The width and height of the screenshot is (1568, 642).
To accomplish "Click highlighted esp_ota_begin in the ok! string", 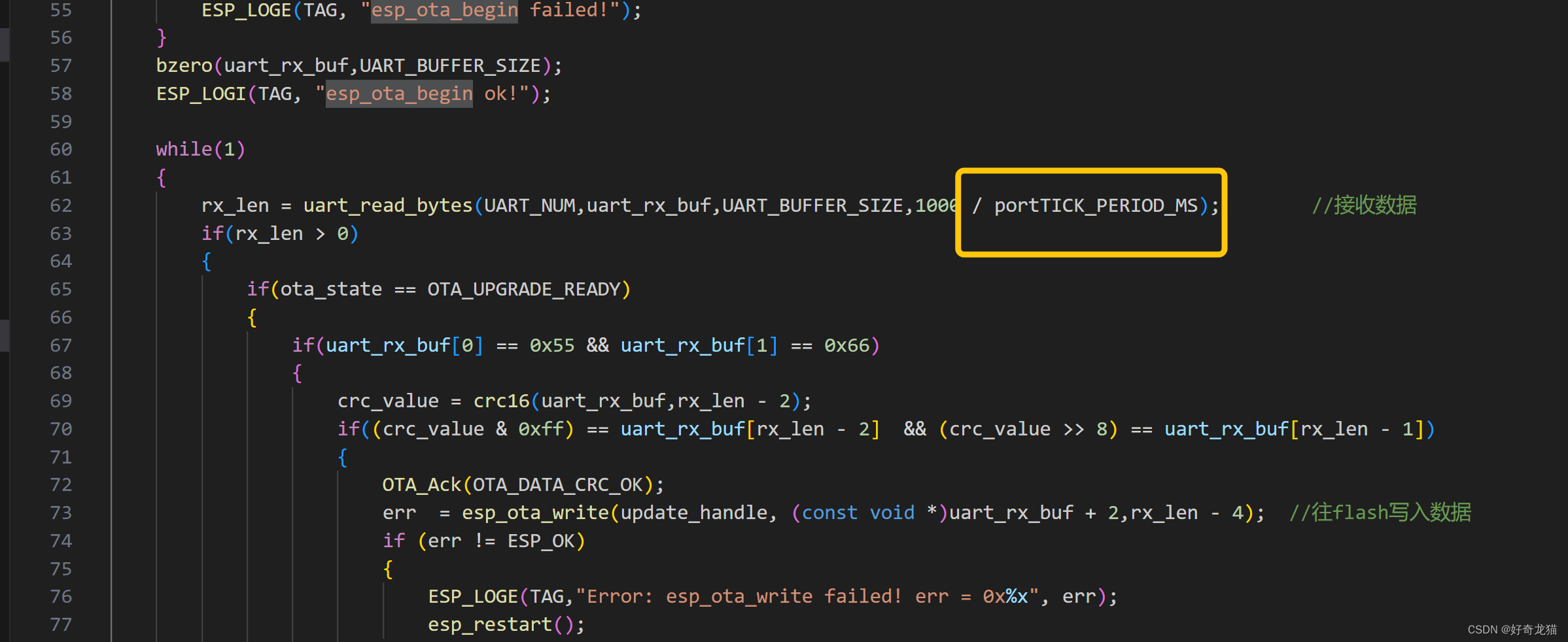I will point(399,94).
